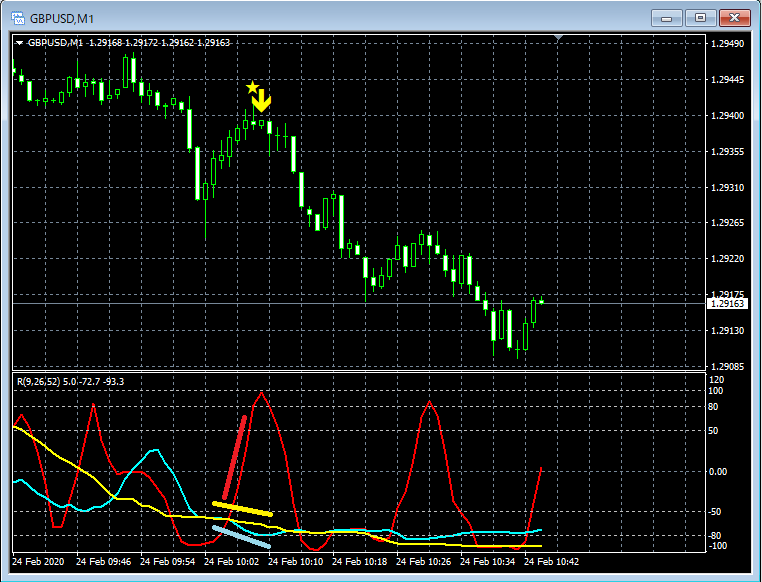The width and height of the screenshot is (762, 582).
Task: Click the 1.29130 price scale value
Action: tap(727, 331)
